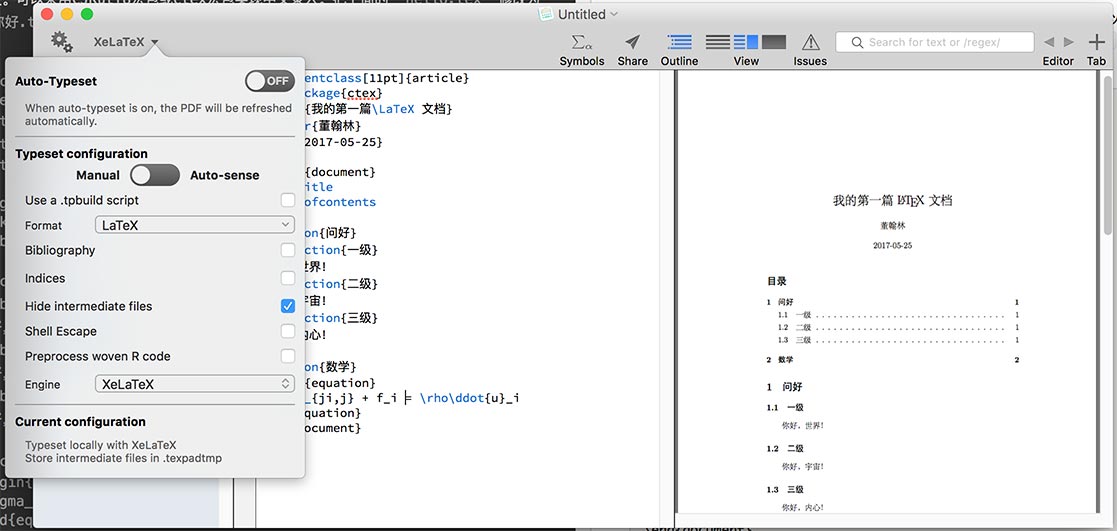Open the typeset settings gear
Image resolution: width=1117 pixels, height=531 pixels.
61,41
